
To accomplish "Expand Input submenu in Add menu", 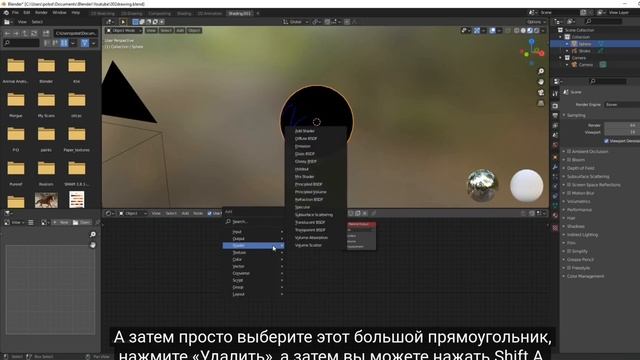I will tap(253, 232).
